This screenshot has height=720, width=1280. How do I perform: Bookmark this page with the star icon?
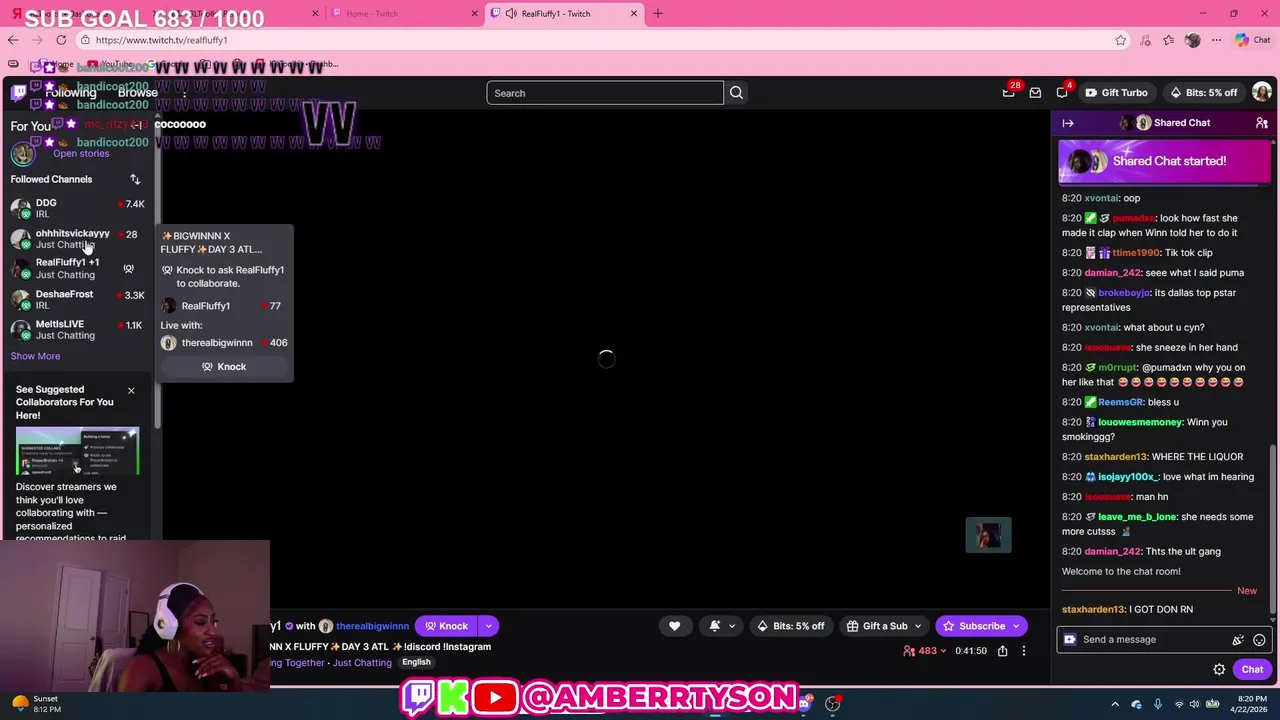tap(1121, 40)
